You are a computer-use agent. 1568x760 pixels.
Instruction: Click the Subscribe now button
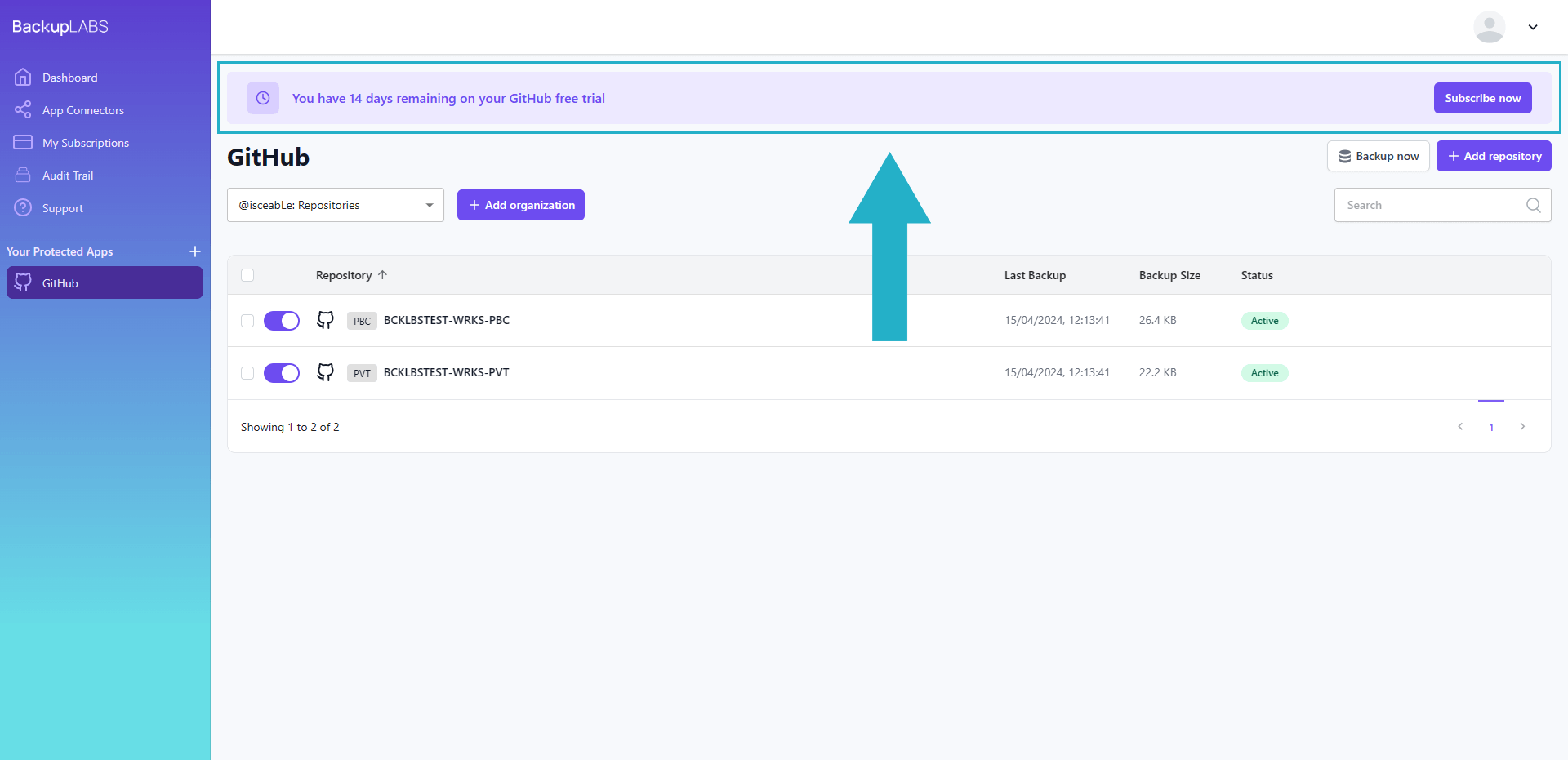tap(1482, 98)
